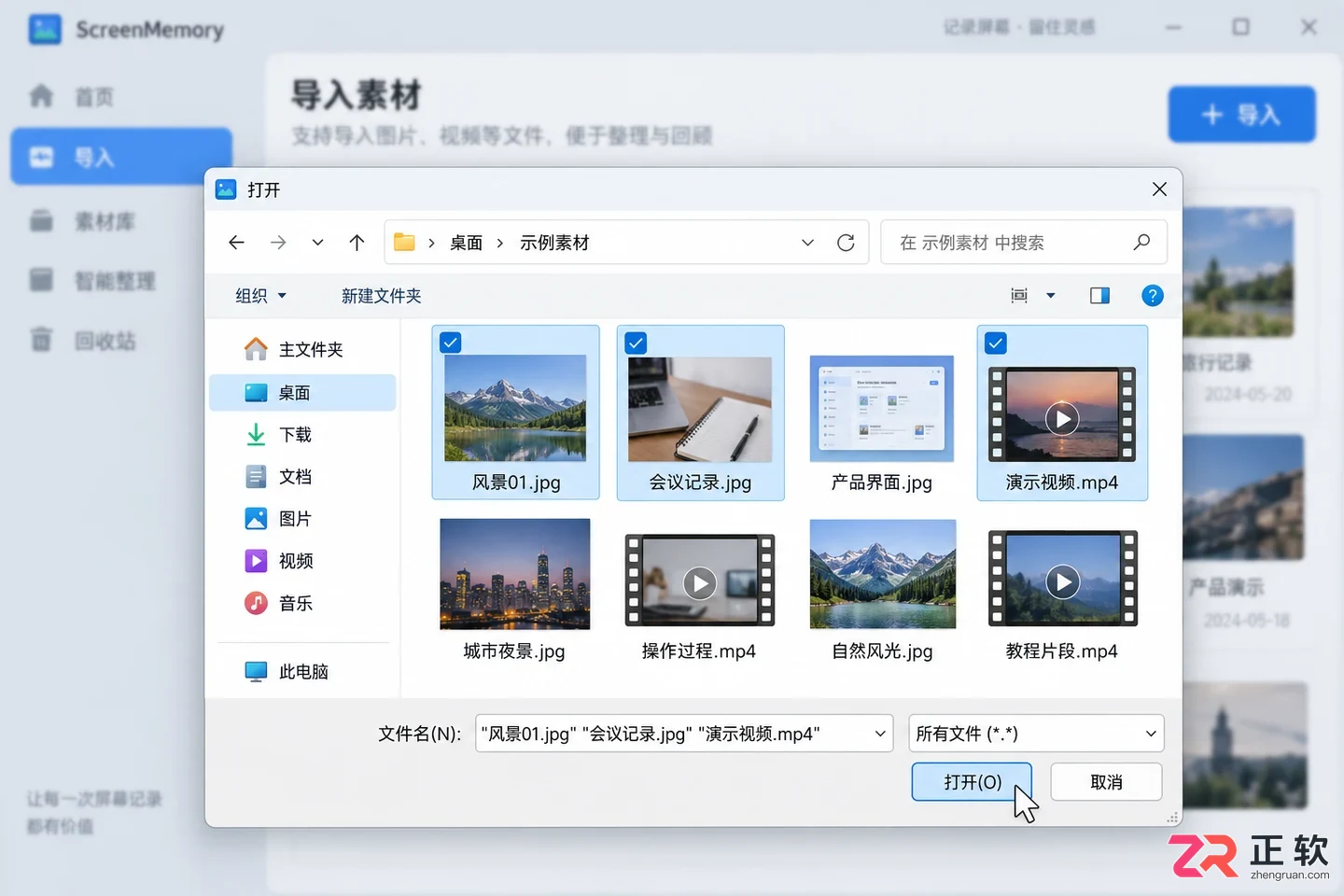Image resolution: width=1344 pixels, height=896 pixels.
Task: Navigate up one folder level
Action: pyautogui.click(x=357, y=243)
